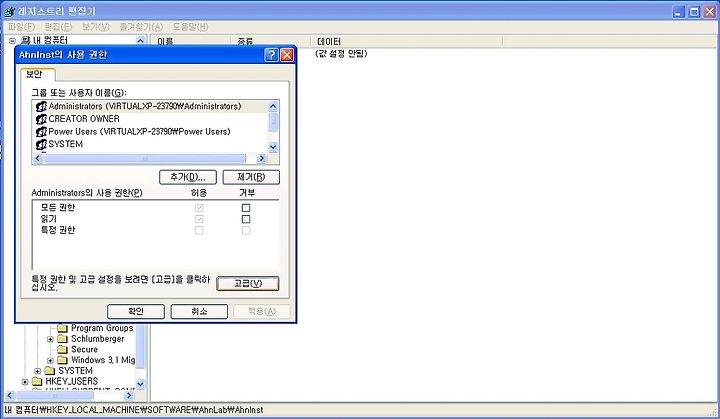
Task: Select the Program Groups tree item
Action: tap(102, 328)
